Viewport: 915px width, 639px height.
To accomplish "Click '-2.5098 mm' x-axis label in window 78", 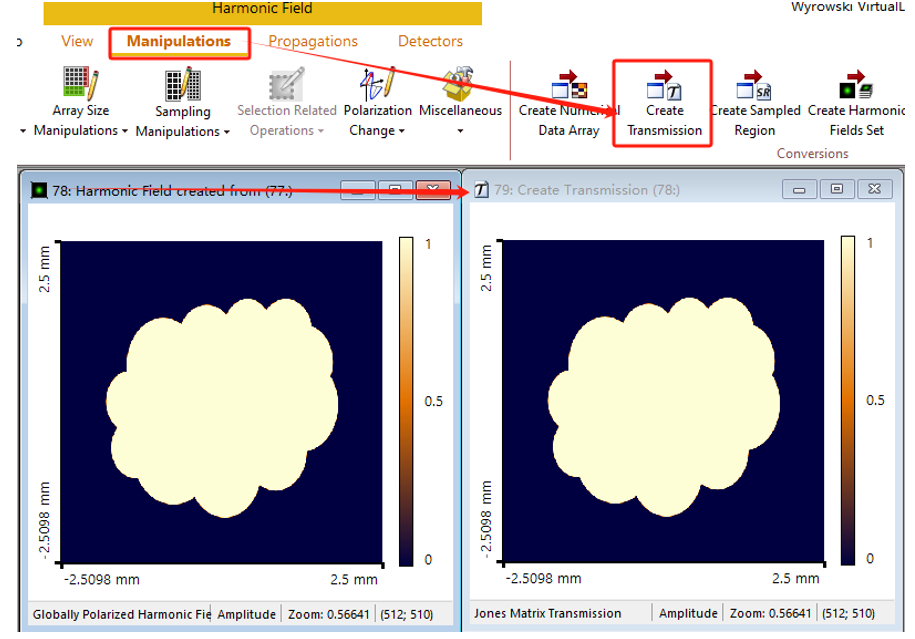I will [x=102, y=579].
